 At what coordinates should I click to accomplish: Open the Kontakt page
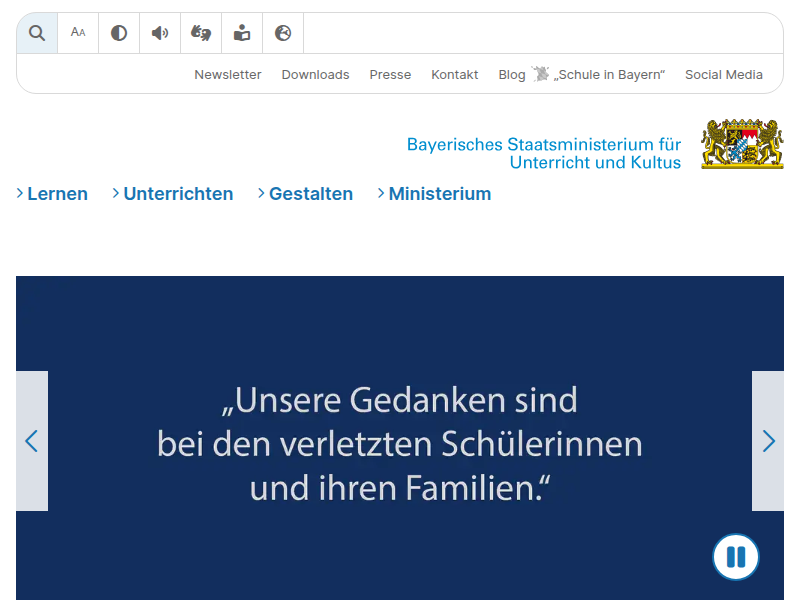455,74
